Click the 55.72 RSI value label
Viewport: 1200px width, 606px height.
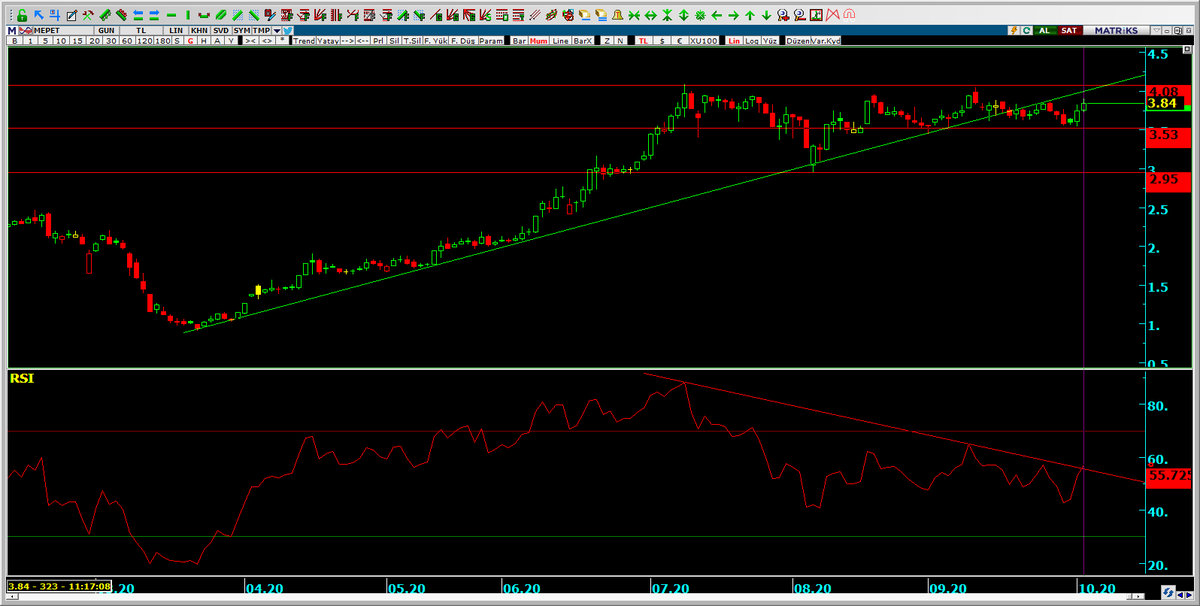pyautogui.click(x=1170, y=476)
